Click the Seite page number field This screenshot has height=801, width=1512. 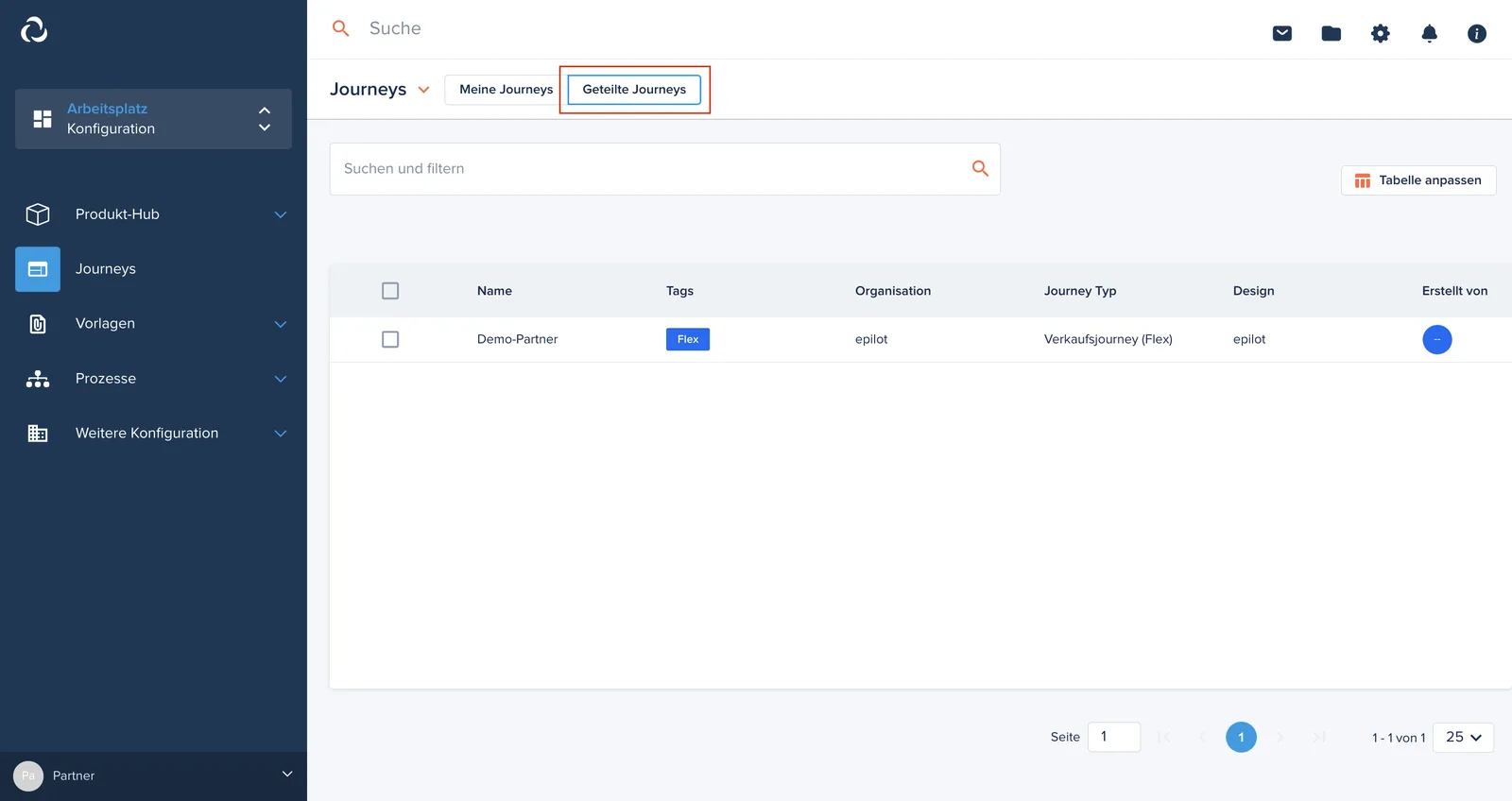point(1114,737)
